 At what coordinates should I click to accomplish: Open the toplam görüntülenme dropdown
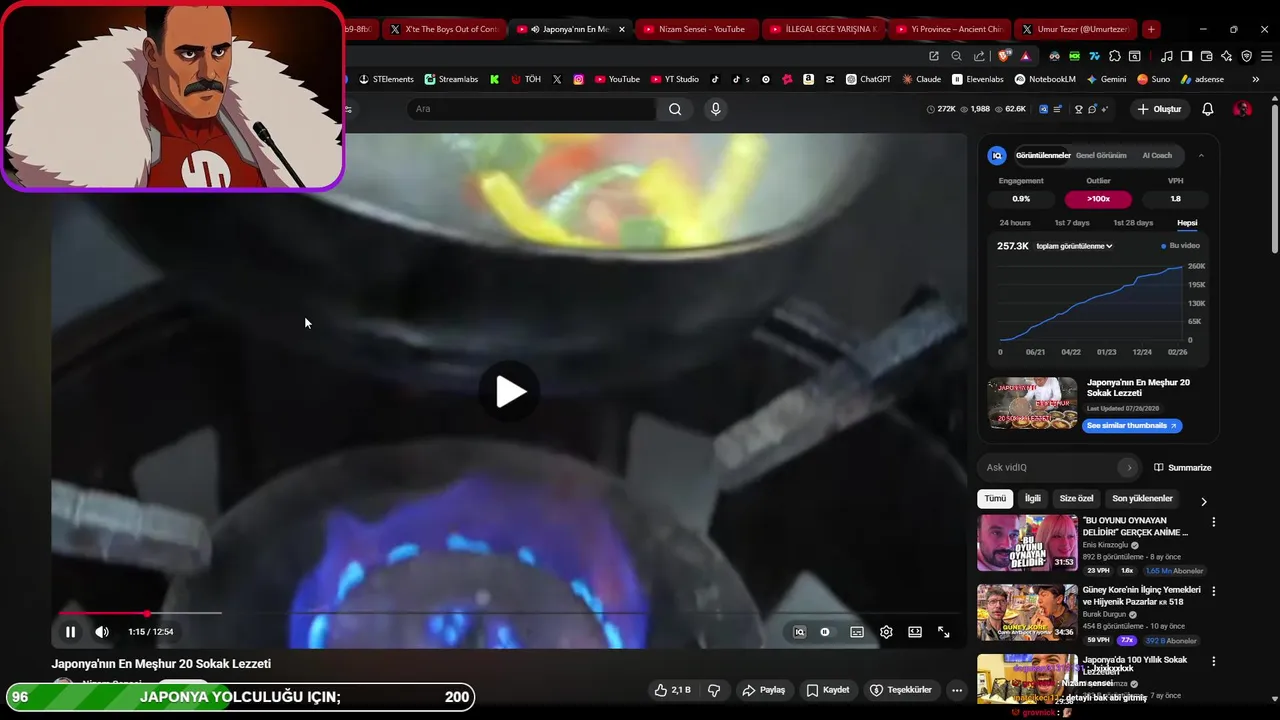1074,246
